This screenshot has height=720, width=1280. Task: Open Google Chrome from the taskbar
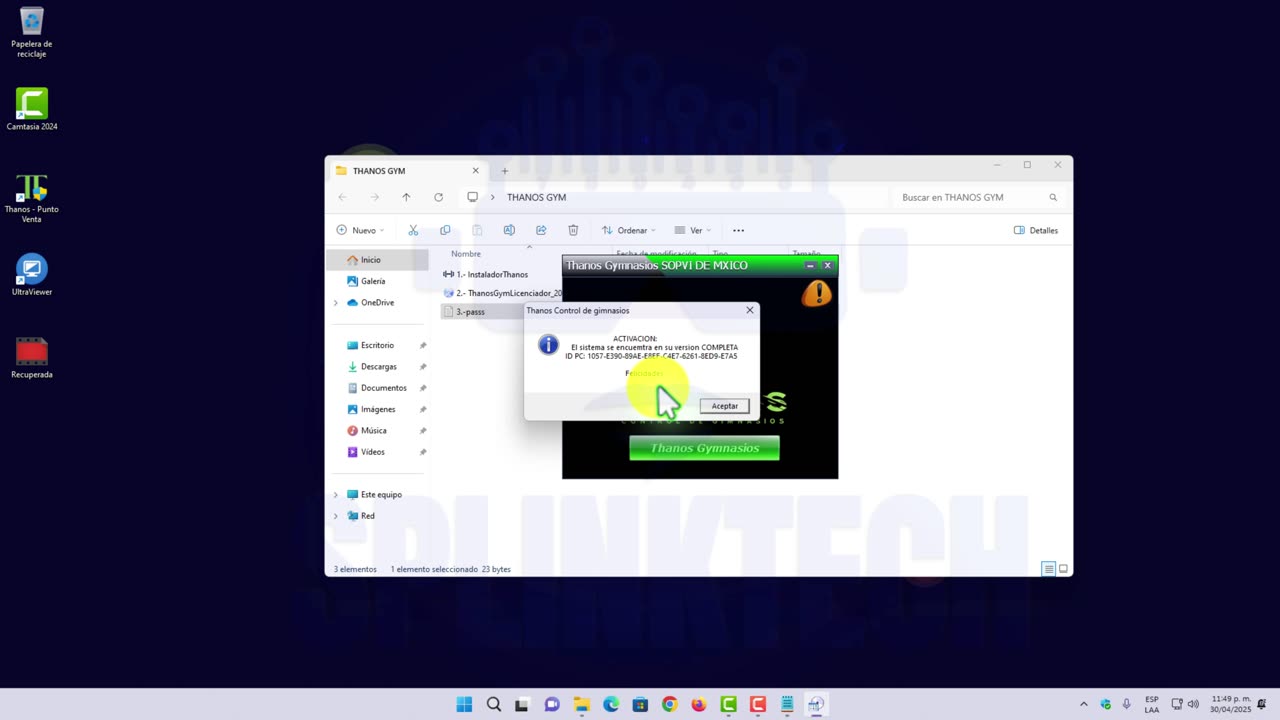[x=669, y=704]
